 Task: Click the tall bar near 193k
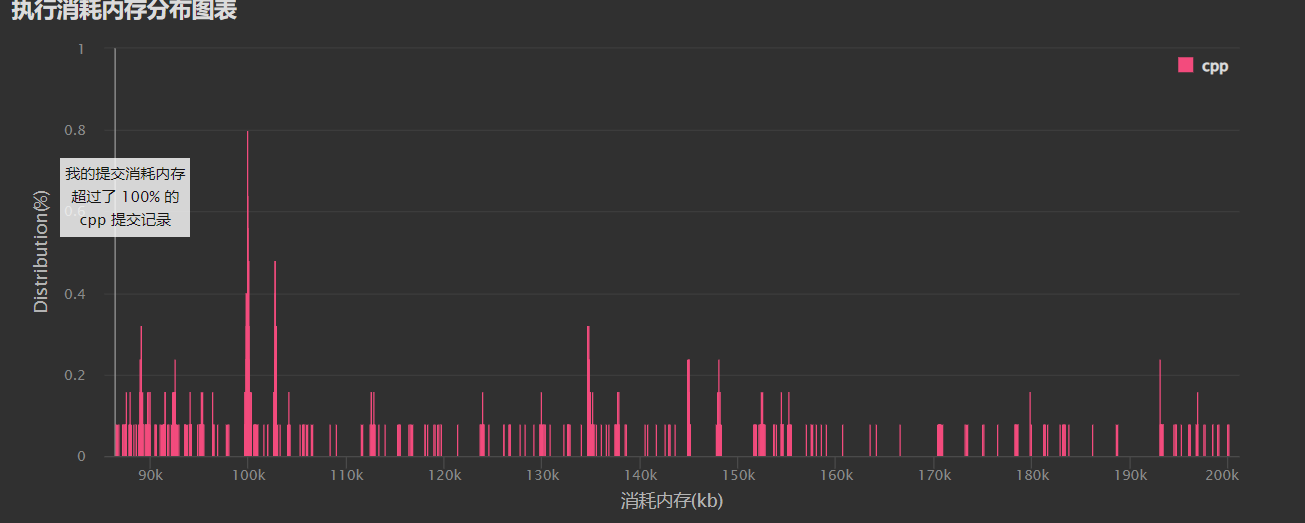(x=1160, y=410)
